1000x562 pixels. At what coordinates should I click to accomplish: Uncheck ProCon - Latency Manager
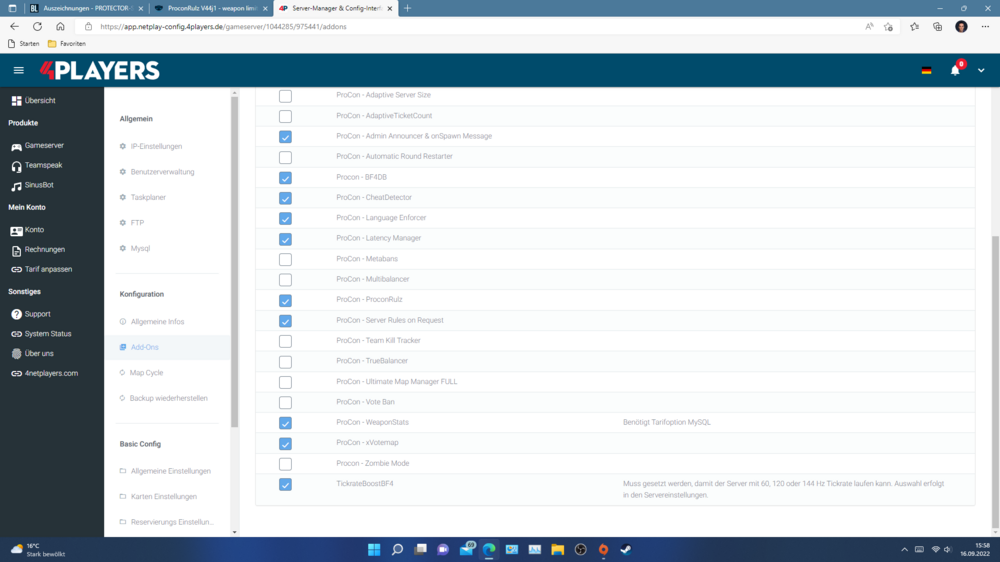tap(285, 239)
